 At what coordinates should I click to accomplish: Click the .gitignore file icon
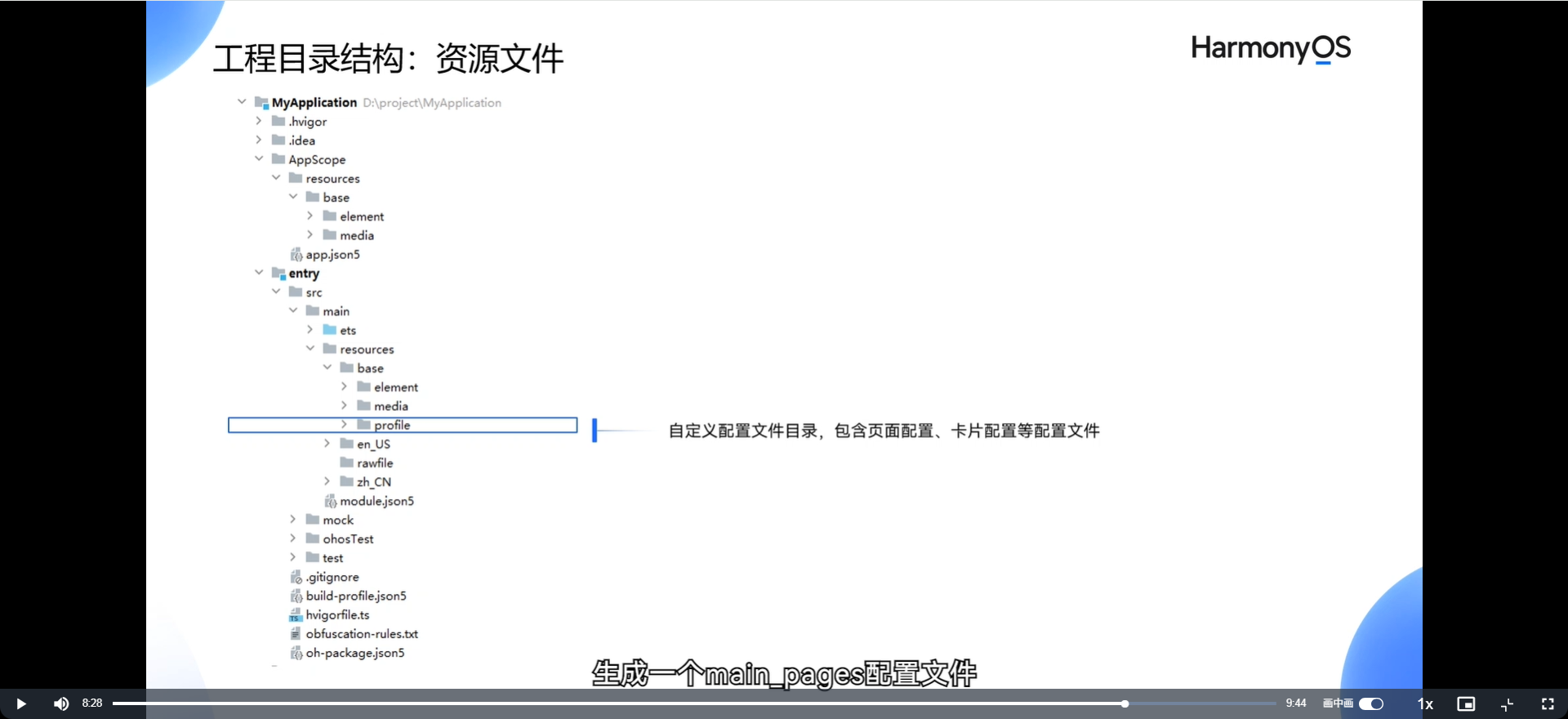coord(296,577)
